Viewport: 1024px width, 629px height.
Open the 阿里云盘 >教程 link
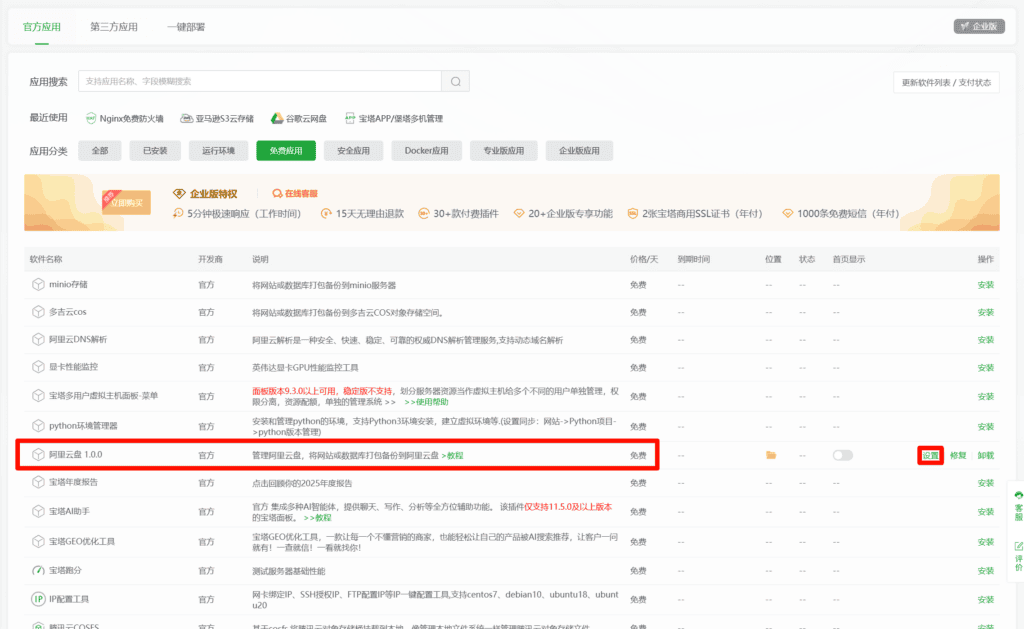(x=452, y=455)
